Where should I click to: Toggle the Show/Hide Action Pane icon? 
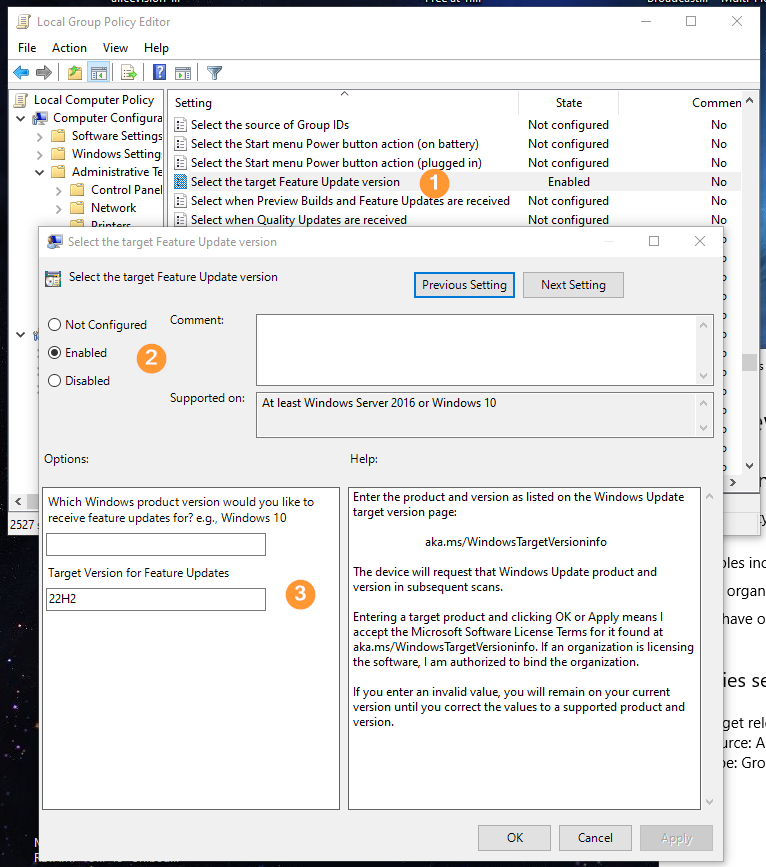point(183,72)
